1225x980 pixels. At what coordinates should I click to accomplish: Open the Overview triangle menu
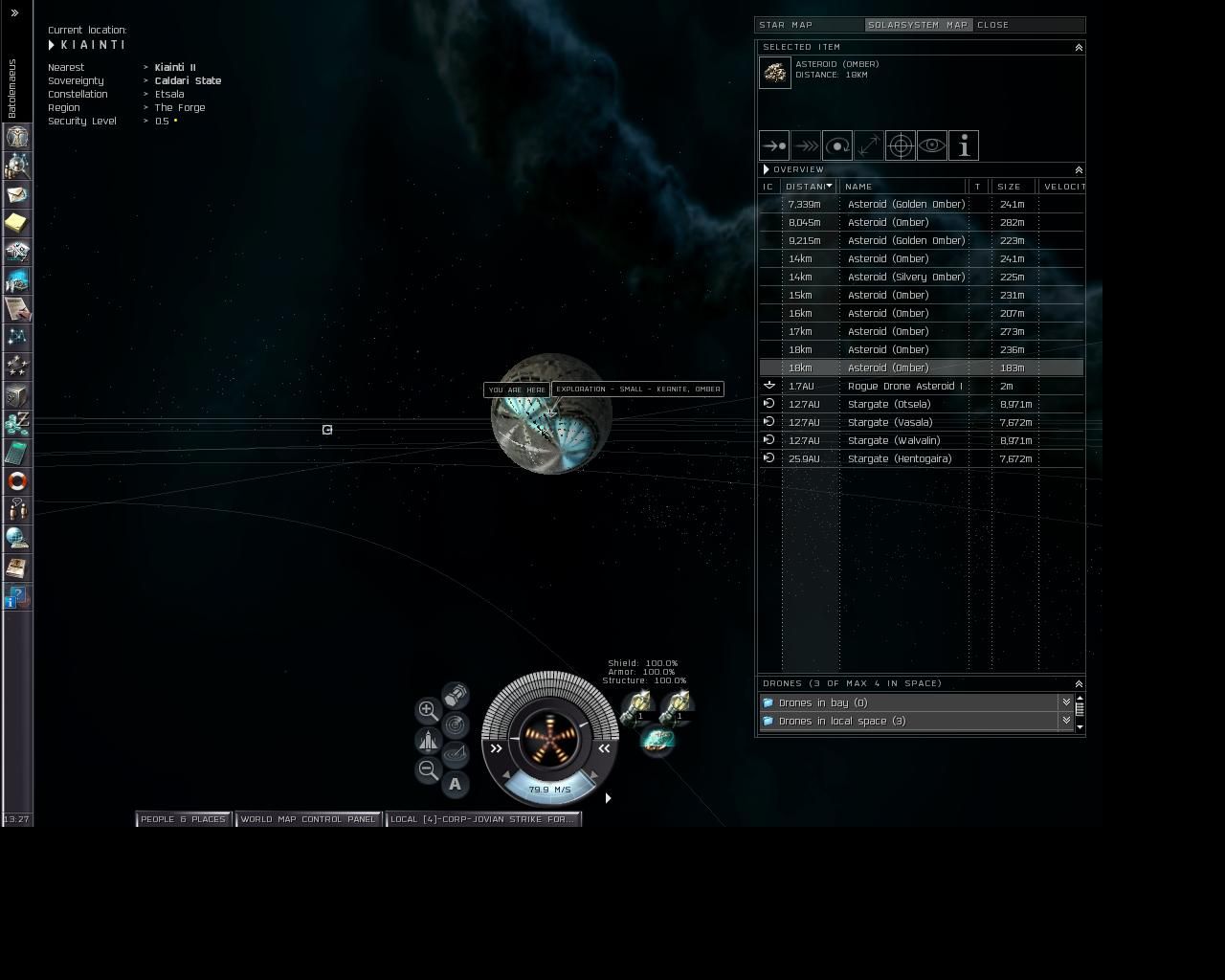click(x=767, y=169)
